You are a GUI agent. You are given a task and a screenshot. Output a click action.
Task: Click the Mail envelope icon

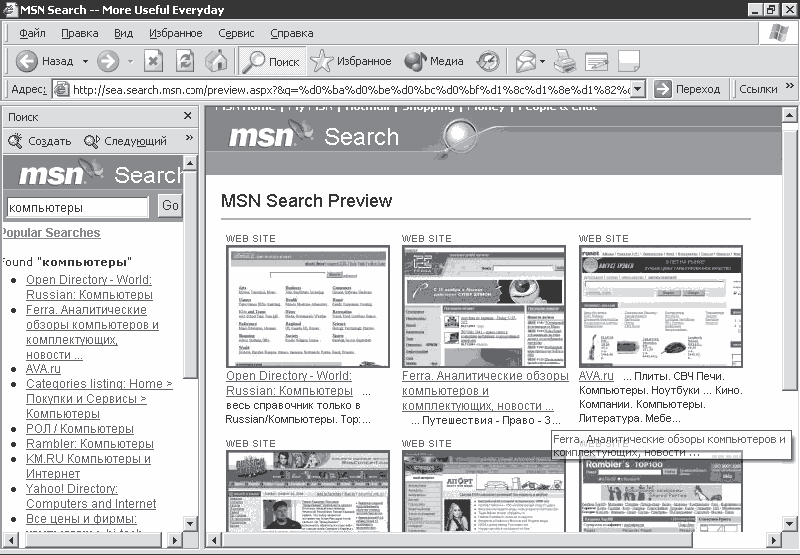tap(525, 61)
